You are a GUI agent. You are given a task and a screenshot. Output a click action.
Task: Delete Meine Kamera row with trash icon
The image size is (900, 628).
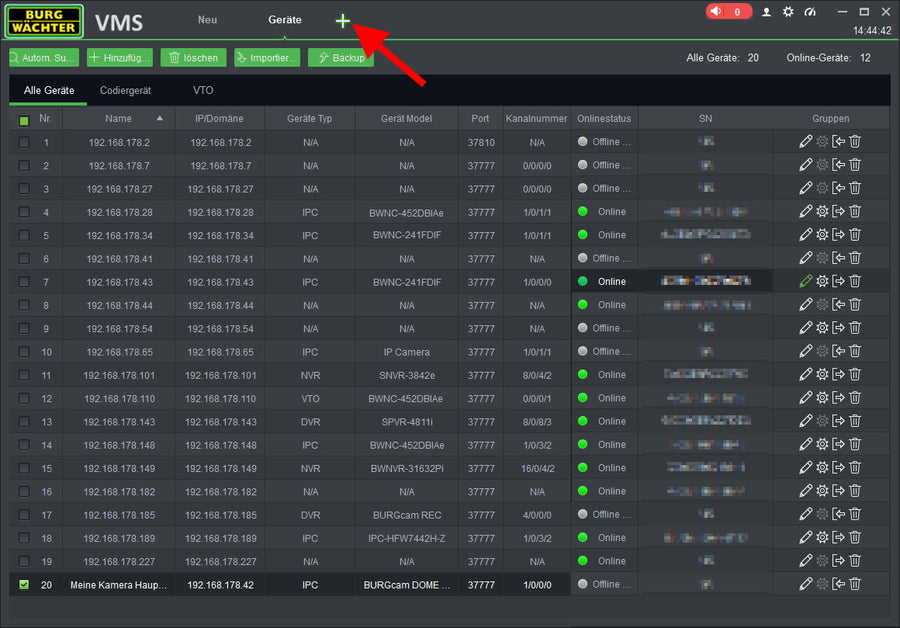click(x=855, y=584)
